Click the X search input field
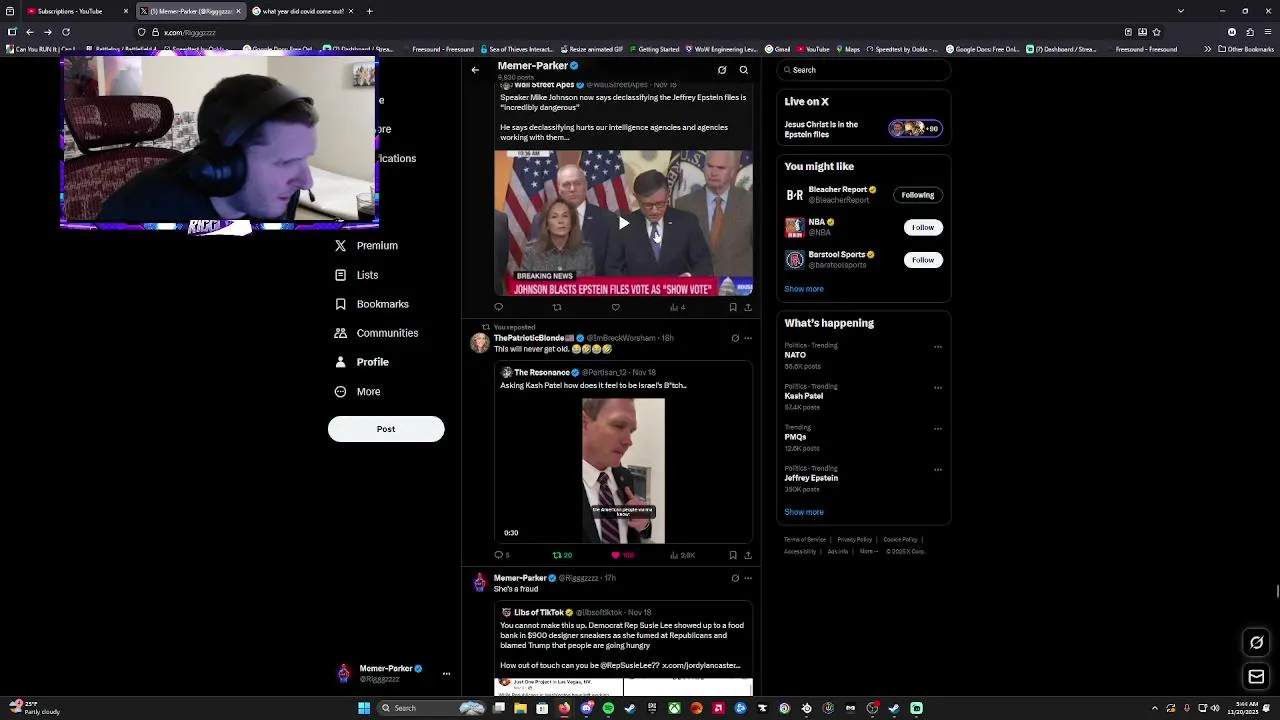 tap(863, 70)
